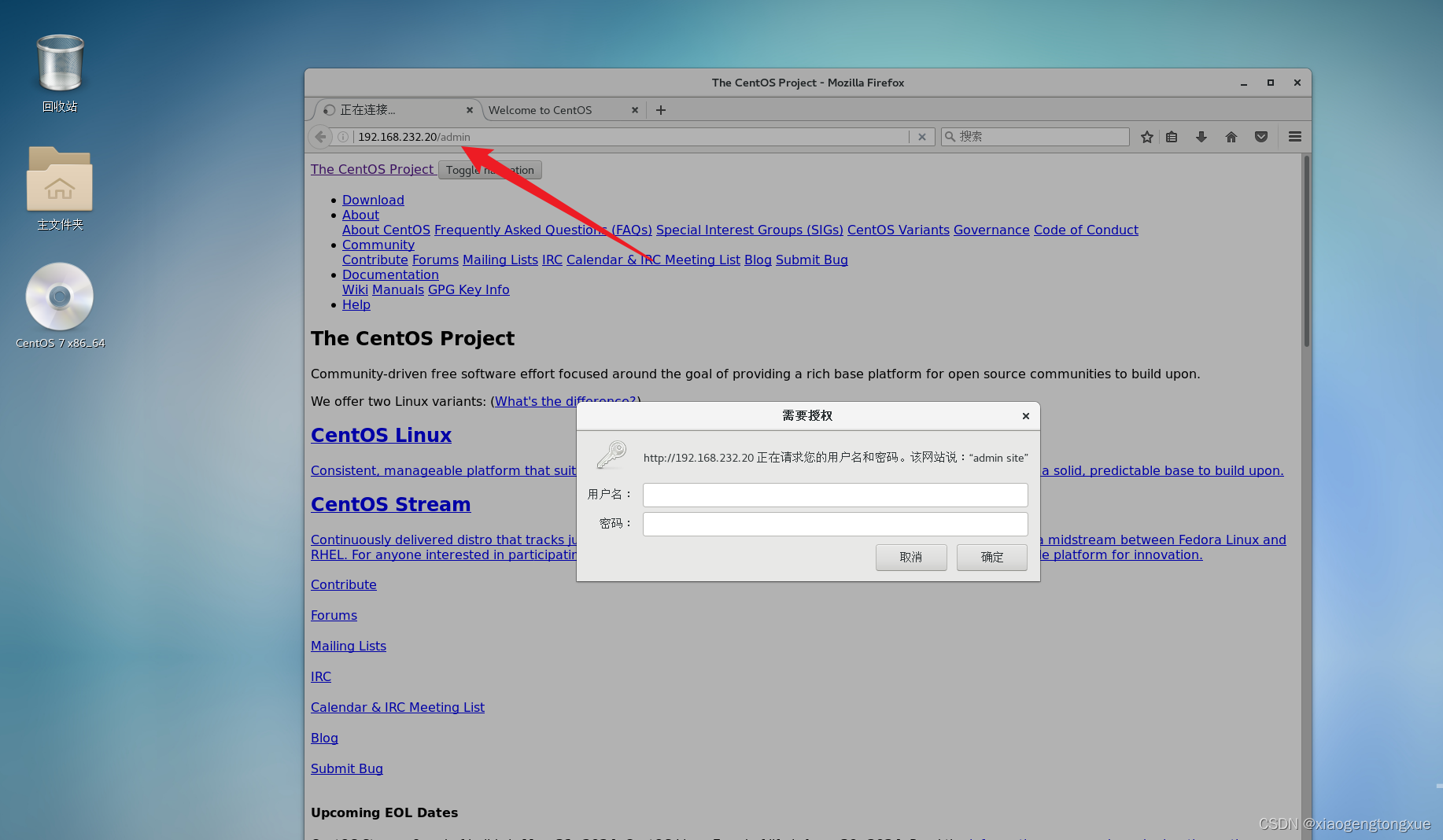1443x840 pixels.
Task: Click the username input field
Action: 836,495
